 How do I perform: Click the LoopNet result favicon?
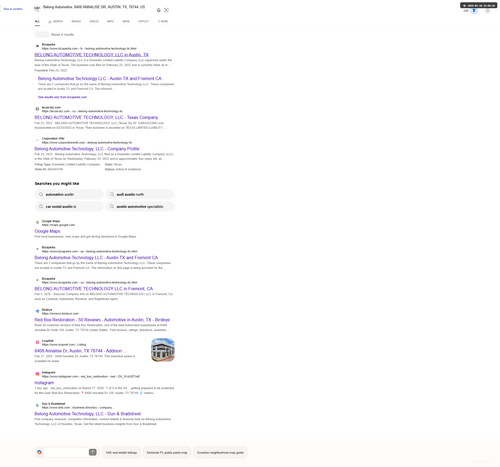(37, 342)
